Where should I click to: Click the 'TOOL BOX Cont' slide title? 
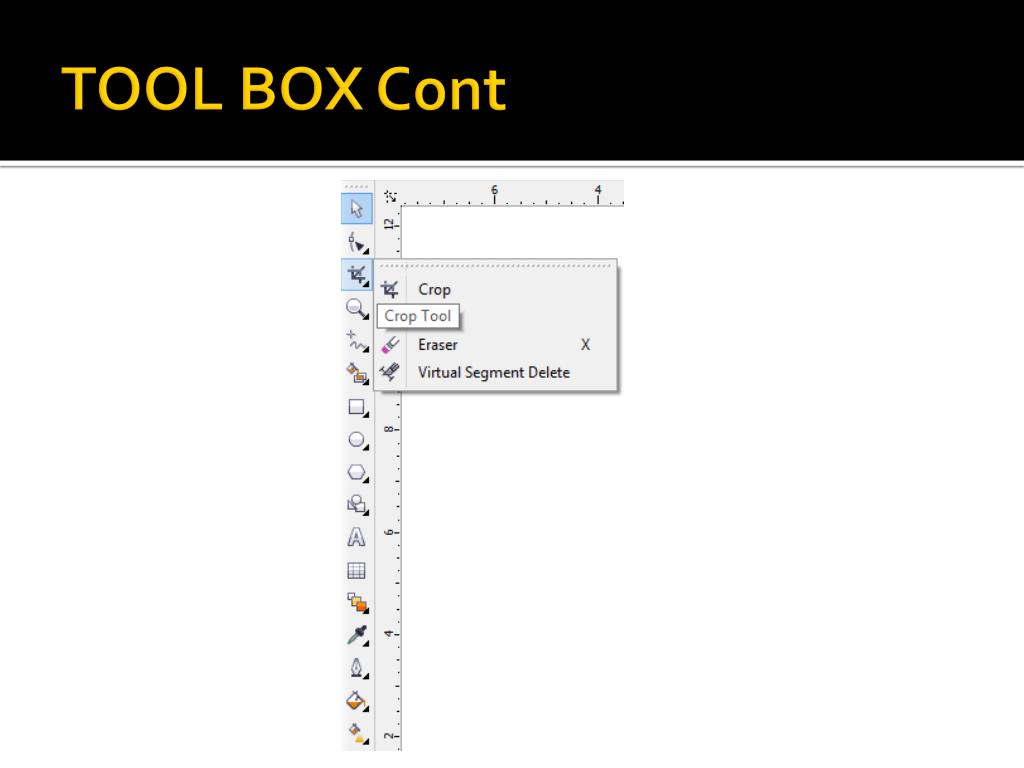284,88
